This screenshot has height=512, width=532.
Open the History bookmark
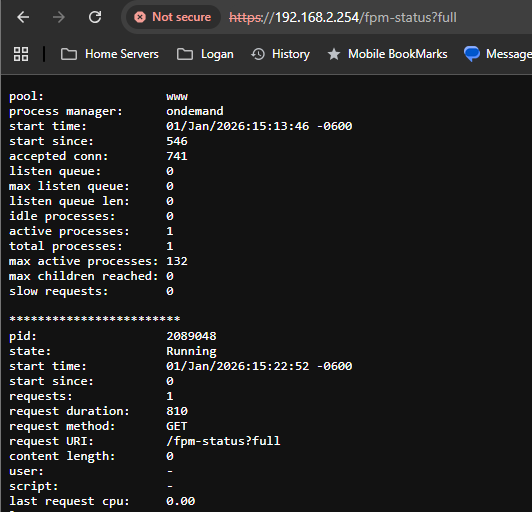coord(281,54)
